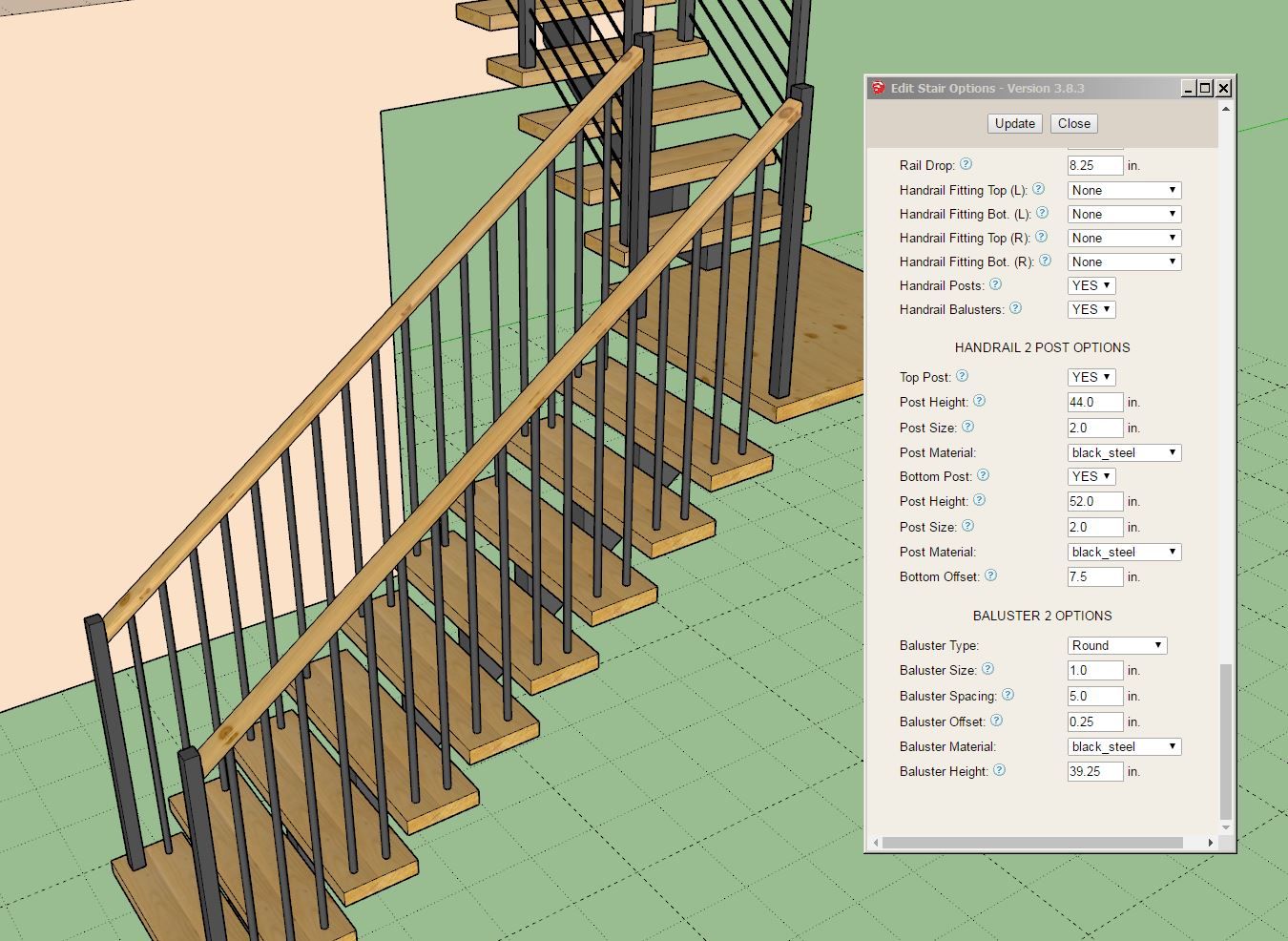Open Handrail Fitting Top (R) dropdown
Image resolution: width=1288 pixels, height=941 pixels.
click(1124, 238)
